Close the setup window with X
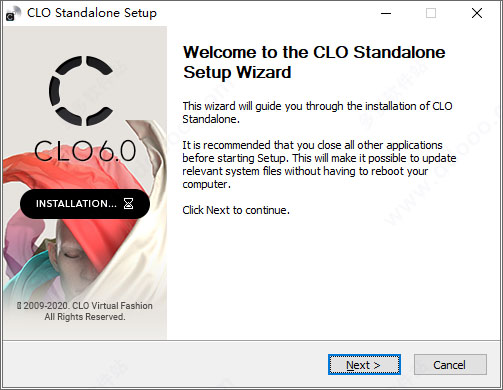Screen dimensions: 503x390 (x=477, y=13)
